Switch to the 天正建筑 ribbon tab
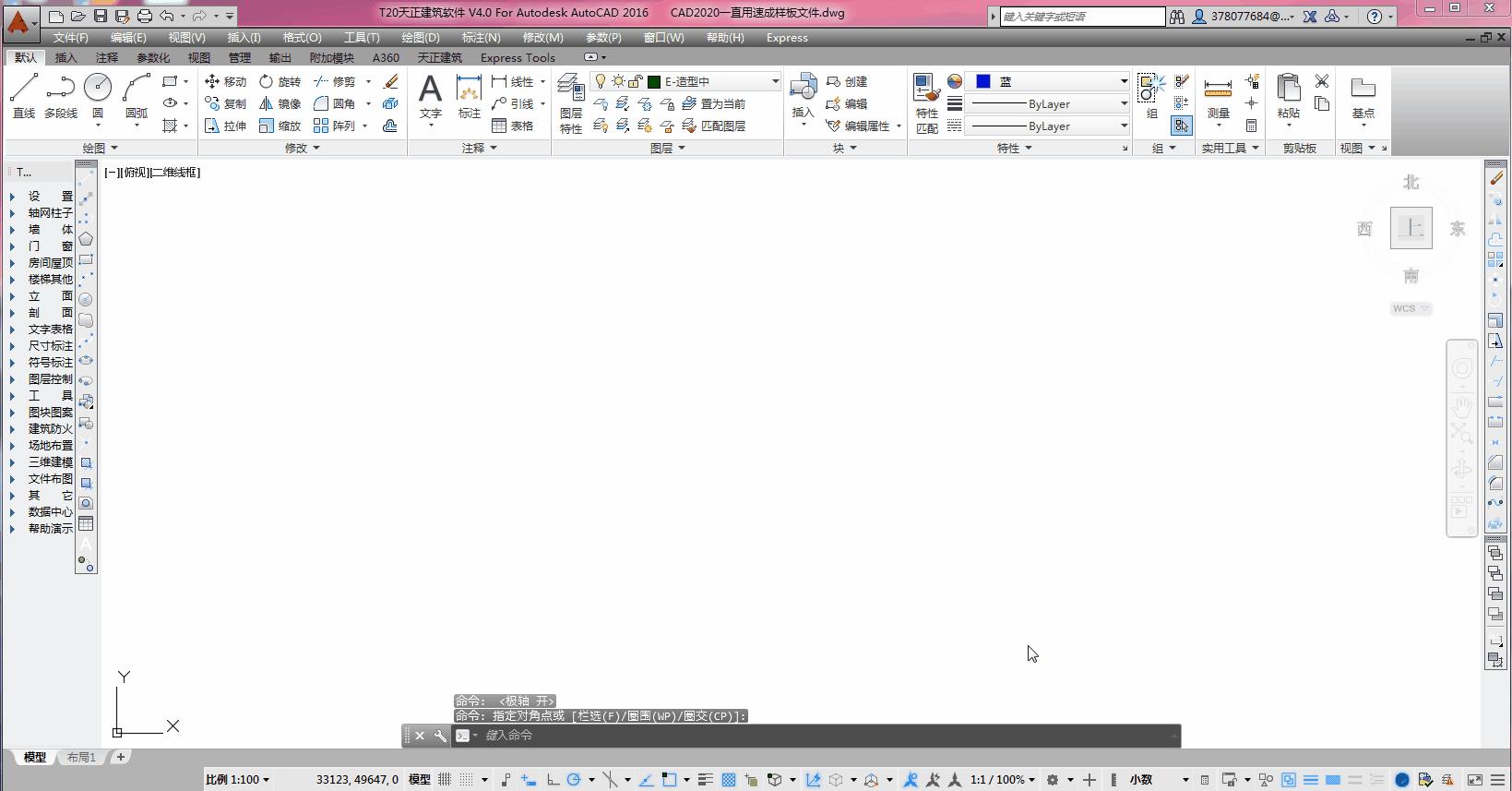Image resolution: width=1512 pixels, height=791 pixels. click(439, 57)
